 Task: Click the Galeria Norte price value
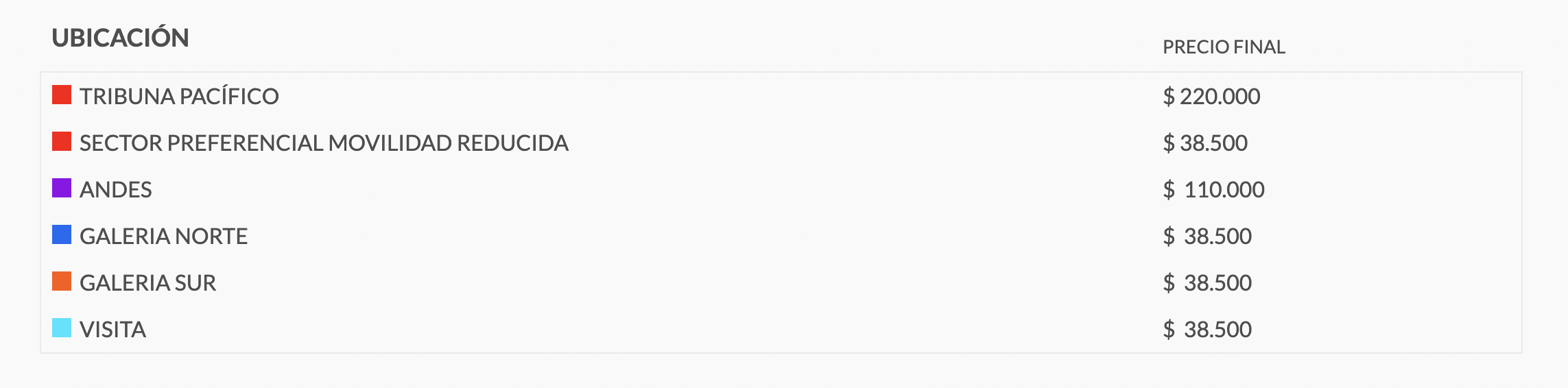click(1207, 236)
